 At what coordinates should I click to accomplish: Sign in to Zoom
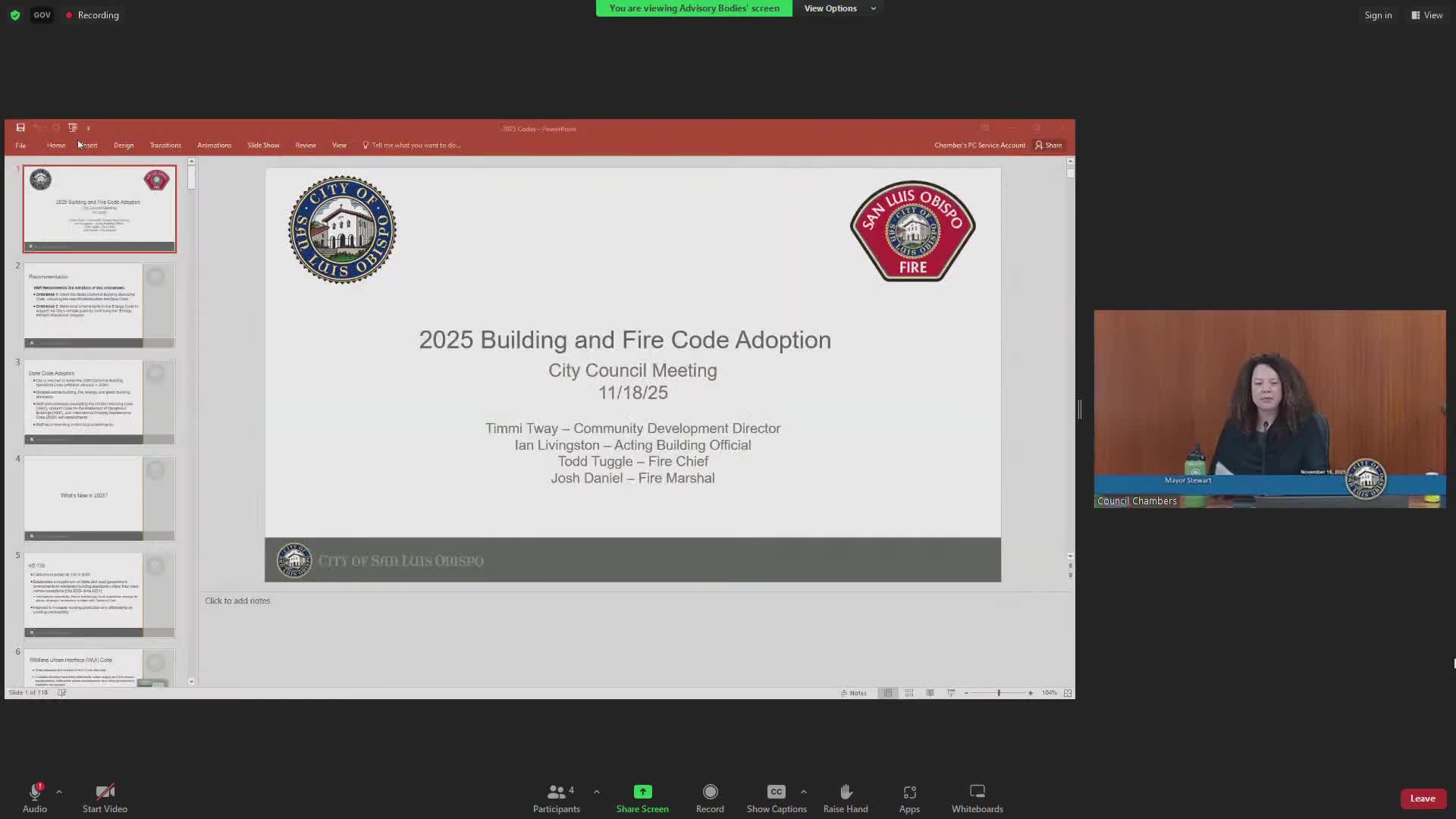1378,14
